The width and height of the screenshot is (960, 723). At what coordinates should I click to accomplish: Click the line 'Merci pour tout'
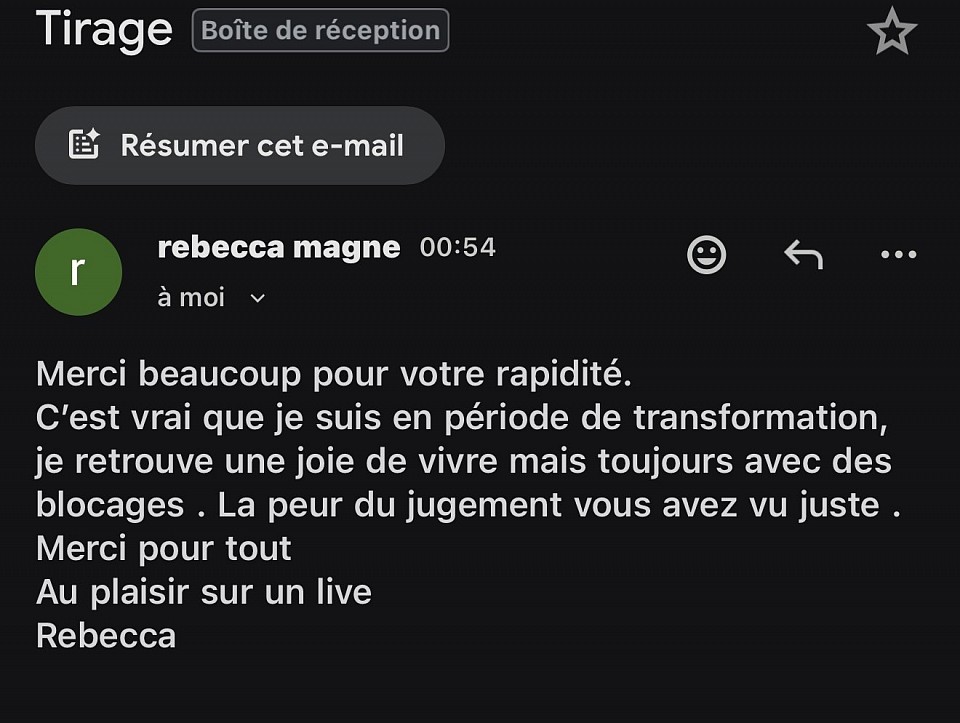coord(164,548)
